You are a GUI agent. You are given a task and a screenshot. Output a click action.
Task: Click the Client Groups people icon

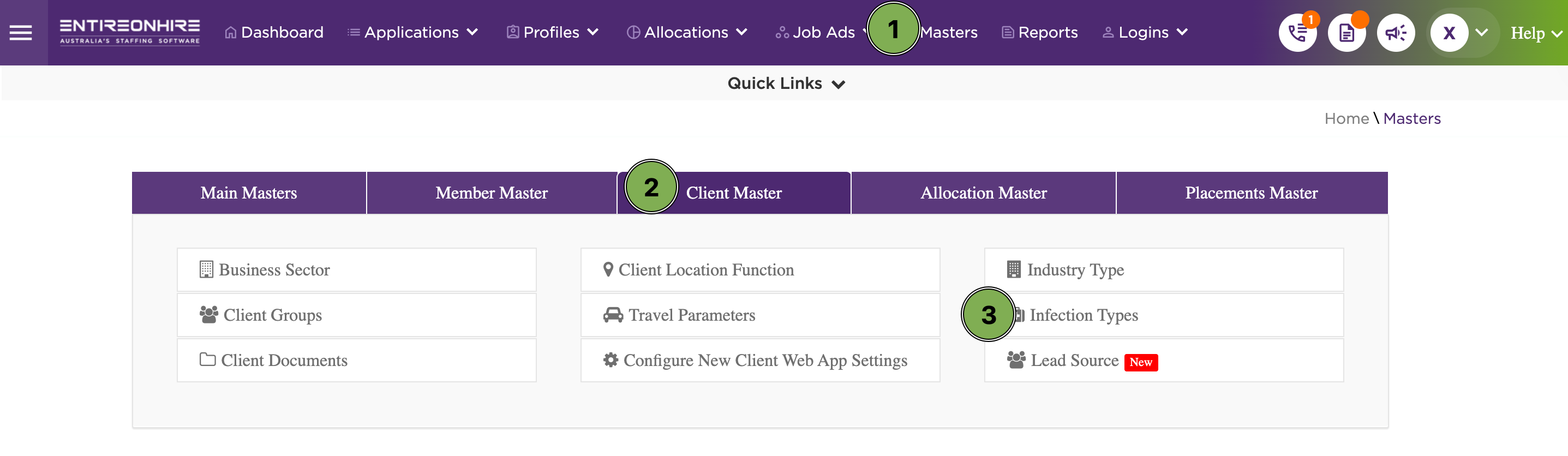209,315
